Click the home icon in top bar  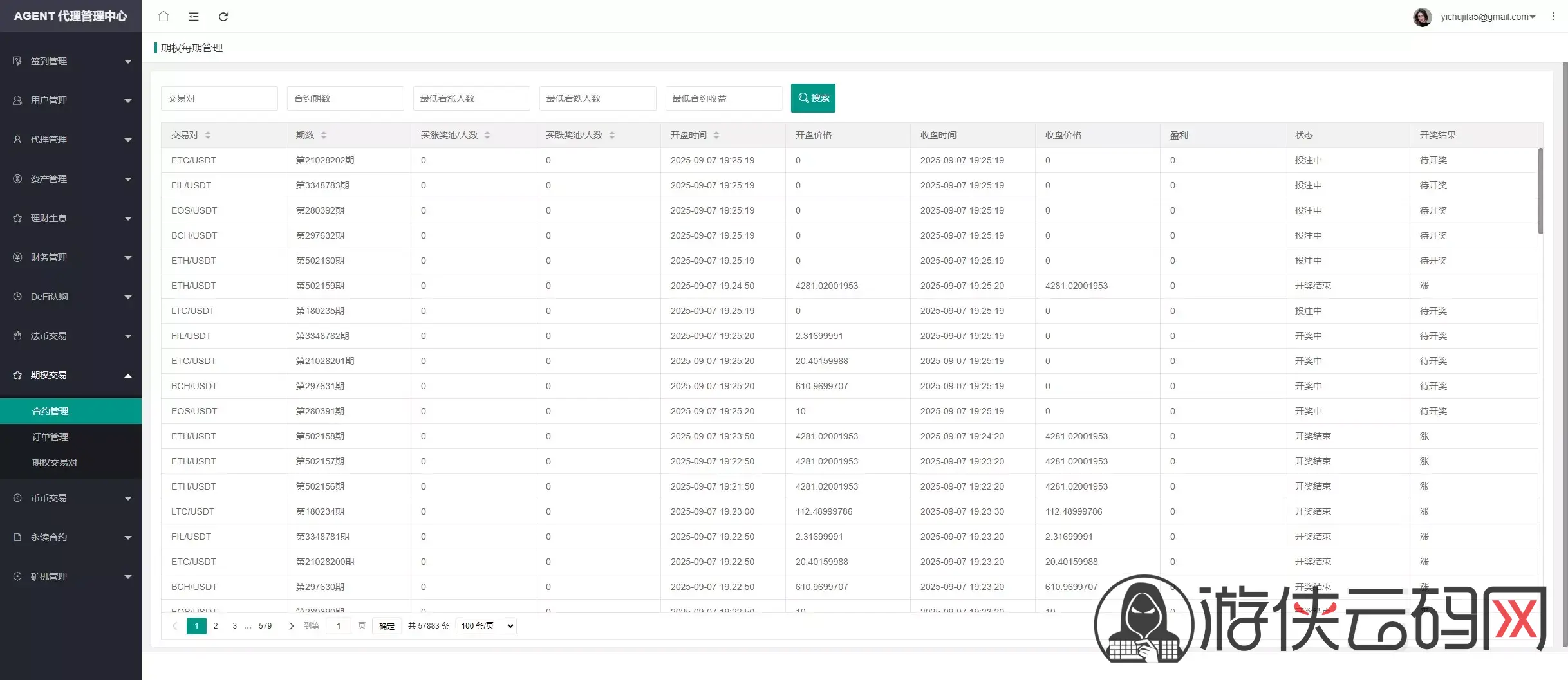click(163, 17)
